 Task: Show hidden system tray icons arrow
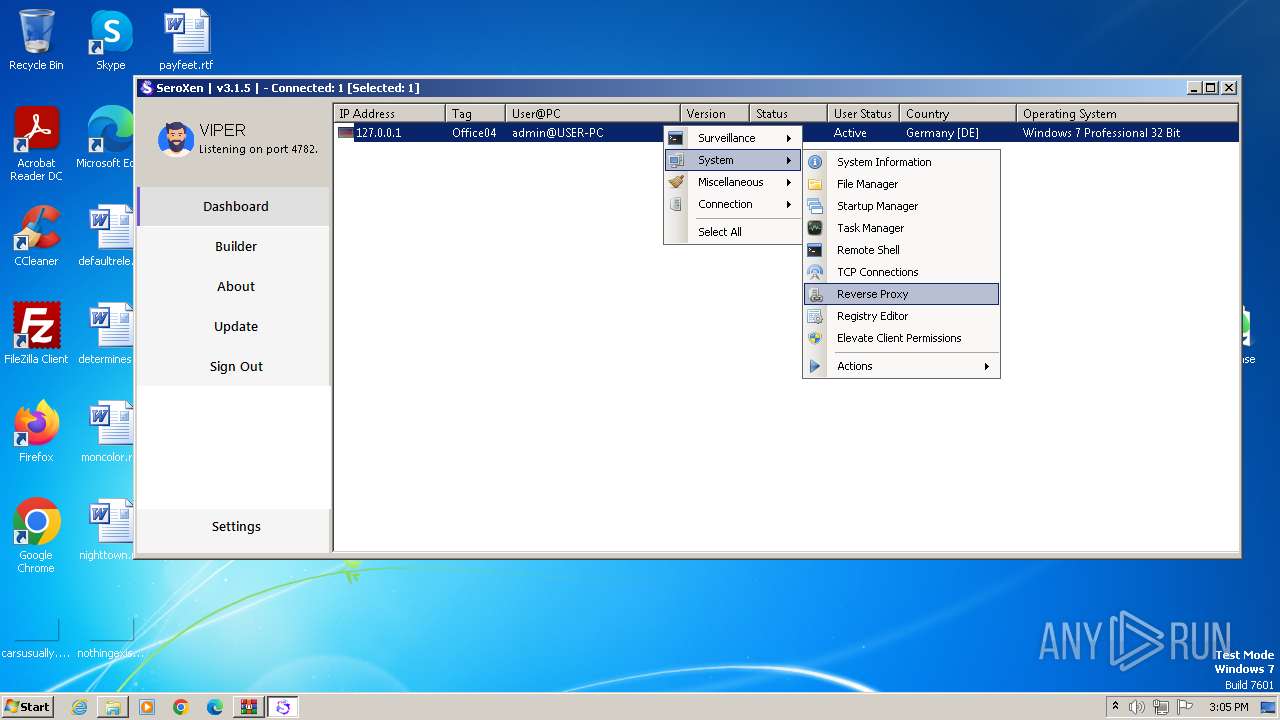pos(1115,706)
